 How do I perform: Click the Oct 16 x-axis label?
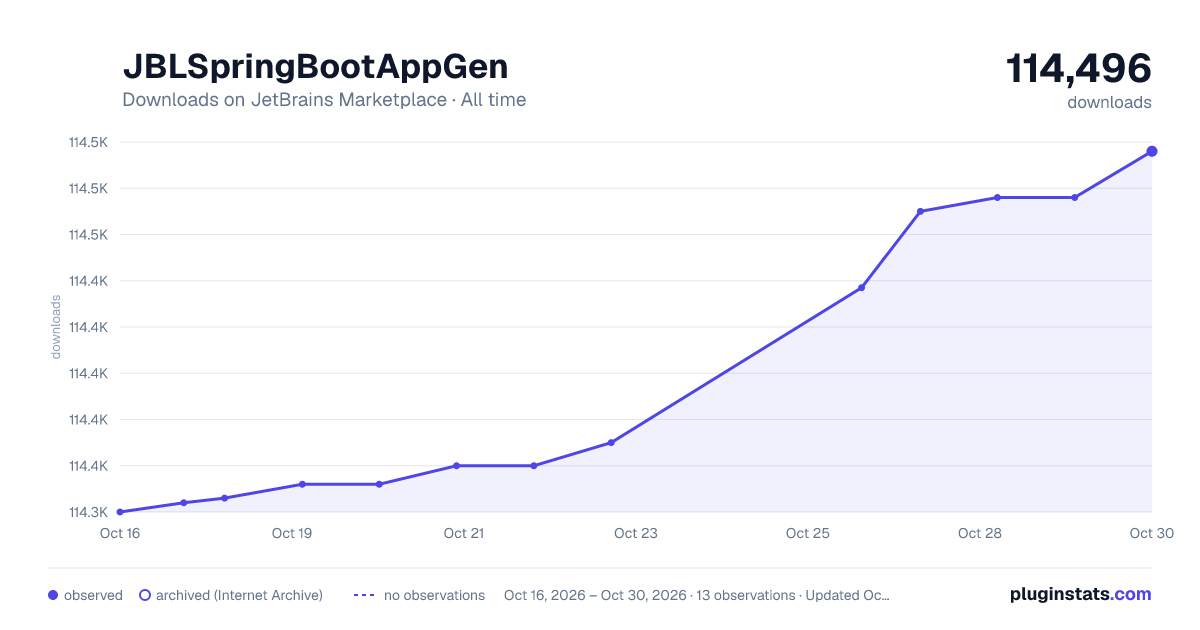click(x=120, y=533)
